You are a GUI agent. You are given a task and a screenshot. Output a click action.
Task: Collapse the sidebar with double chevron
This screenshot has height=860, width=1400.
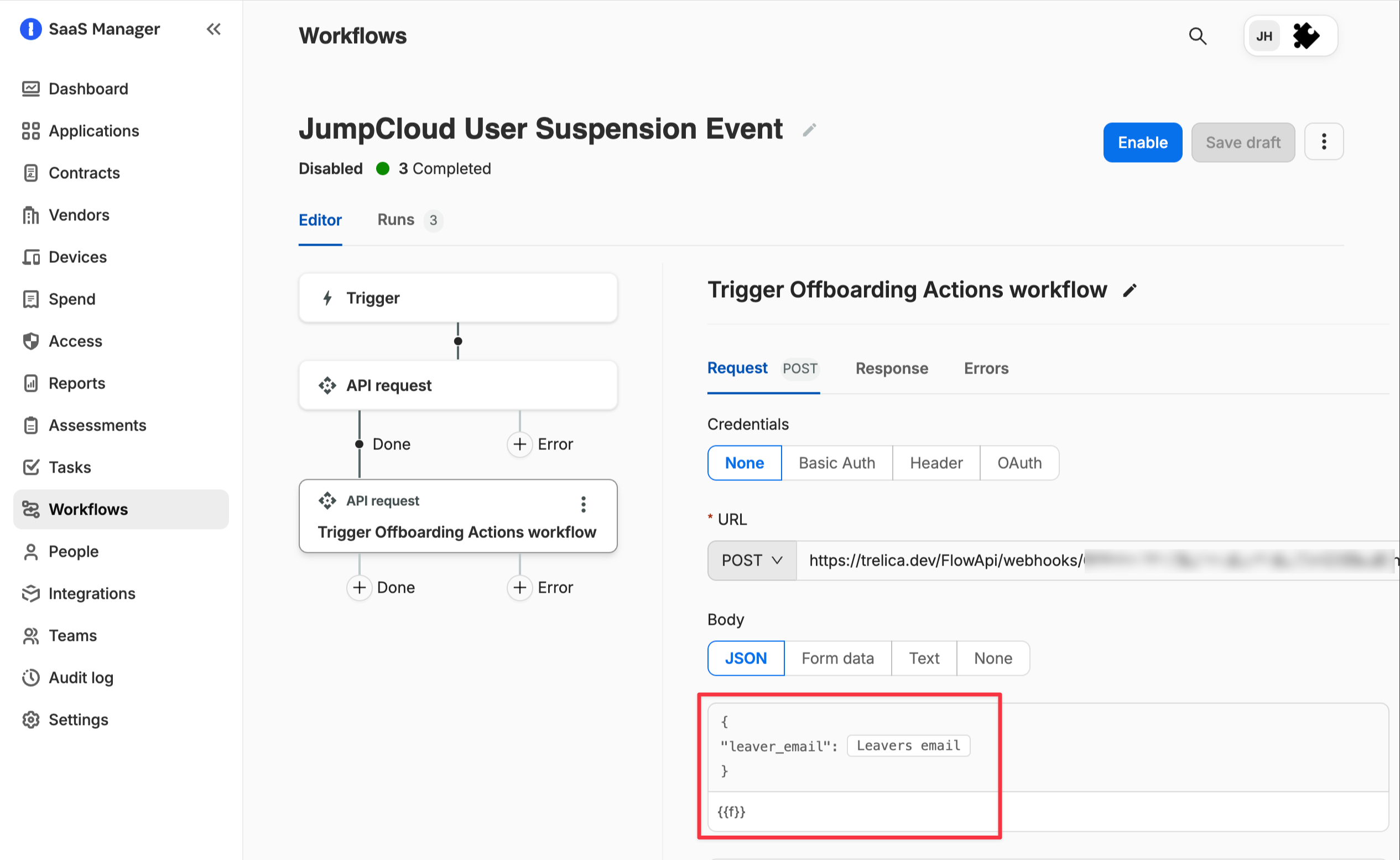pyautogui.click(x=214, y=29)
